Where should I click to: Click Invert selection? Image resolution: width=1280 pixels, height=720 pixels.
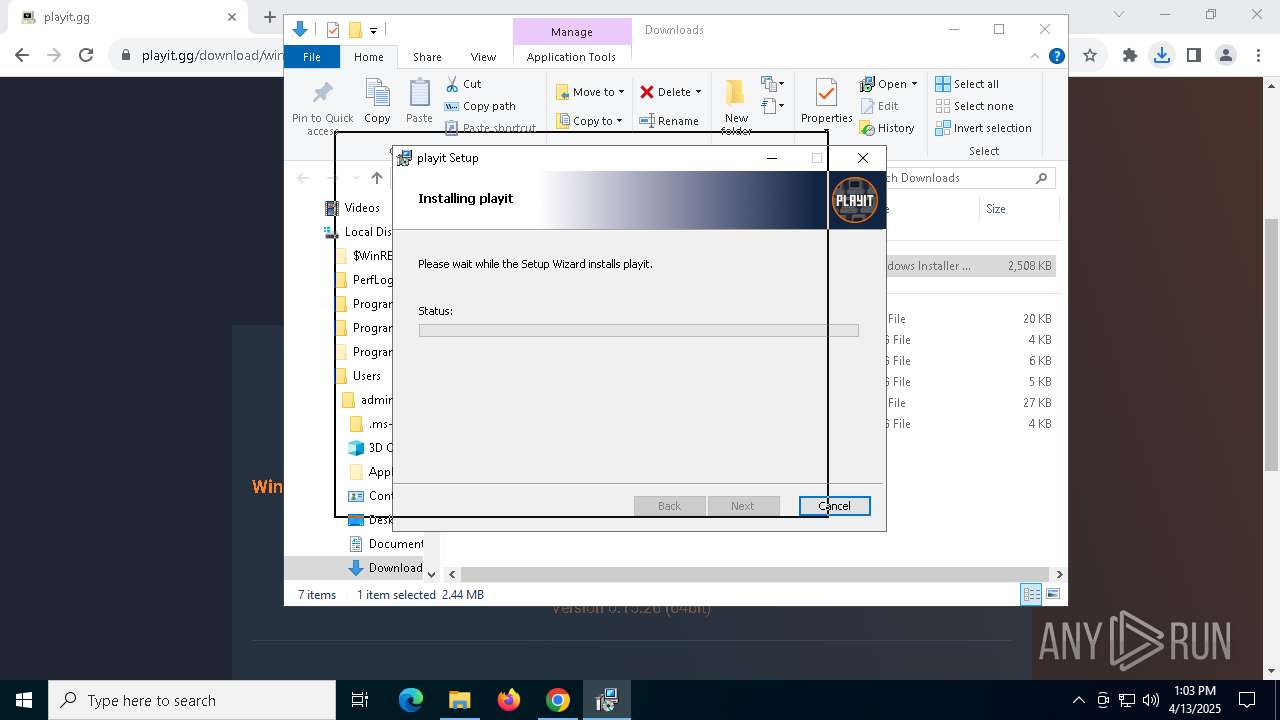[983, 128]
